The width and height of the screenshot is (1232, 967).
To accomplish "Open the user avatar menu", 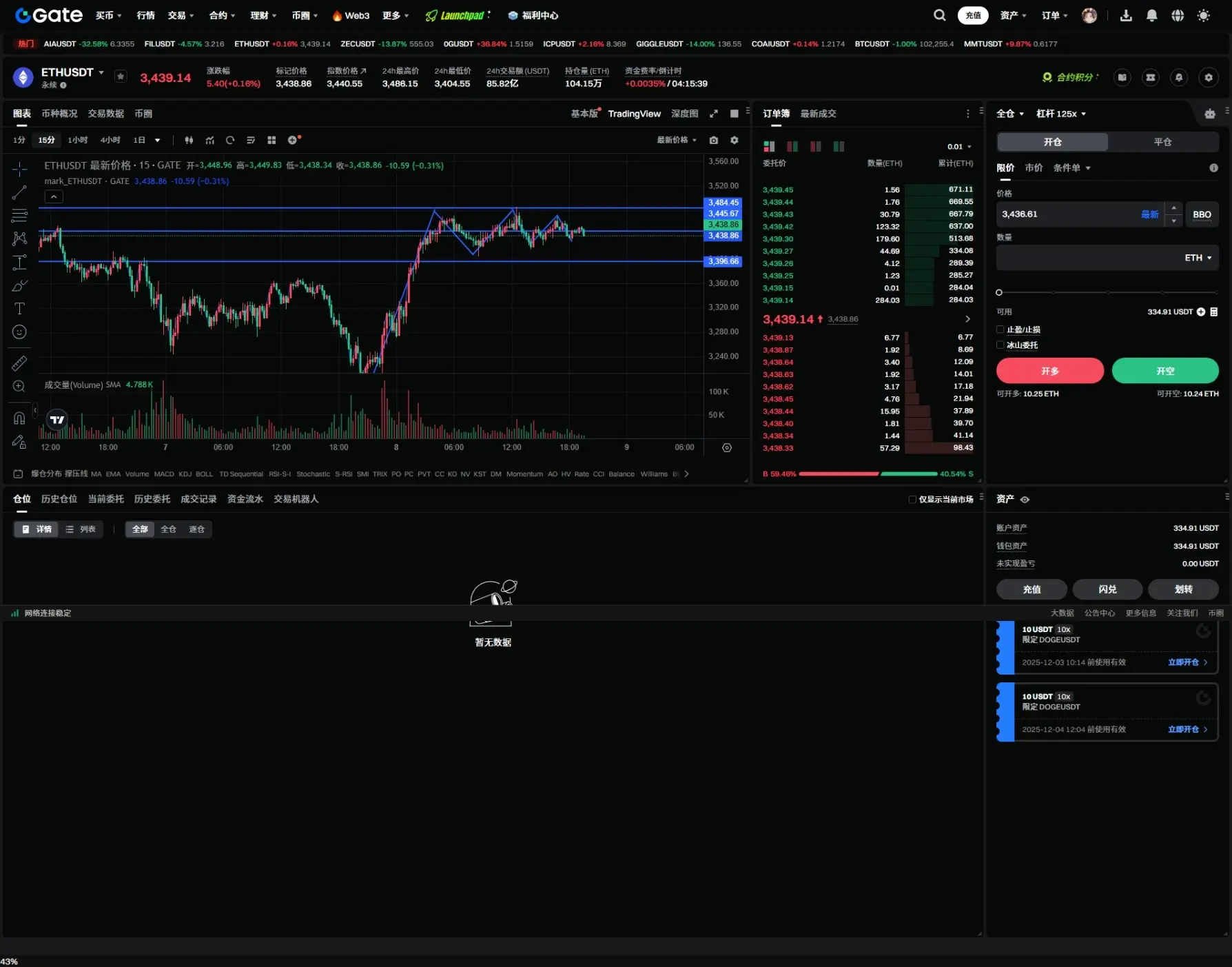I will pos(1089,15).
